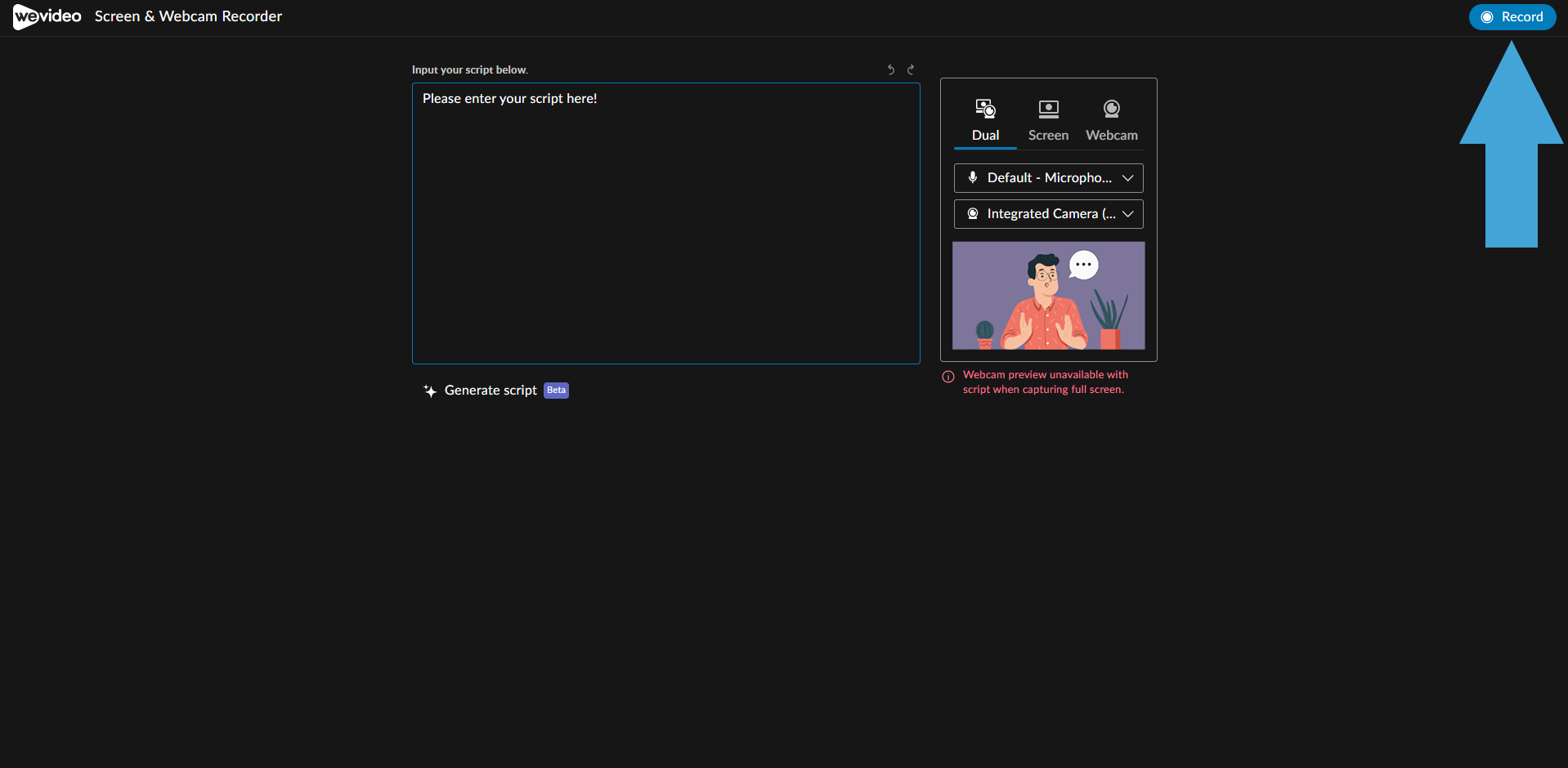The width and height of the screenshot is (1568, 768).
Task: Click the Beta badge
Action: click(556, 391)
